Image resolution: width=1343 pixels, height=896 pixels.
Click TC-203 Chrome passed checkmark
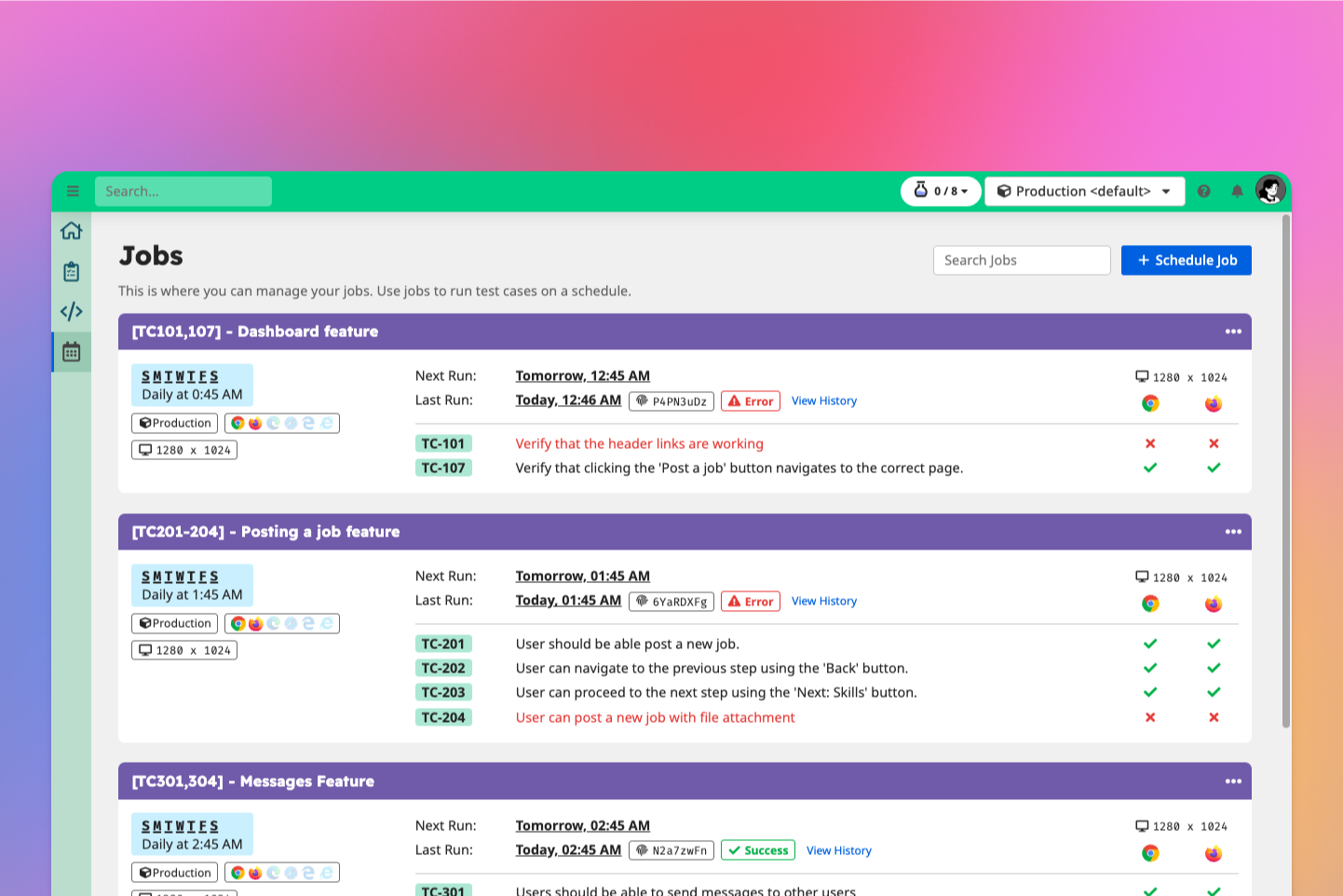[1150, 692]
